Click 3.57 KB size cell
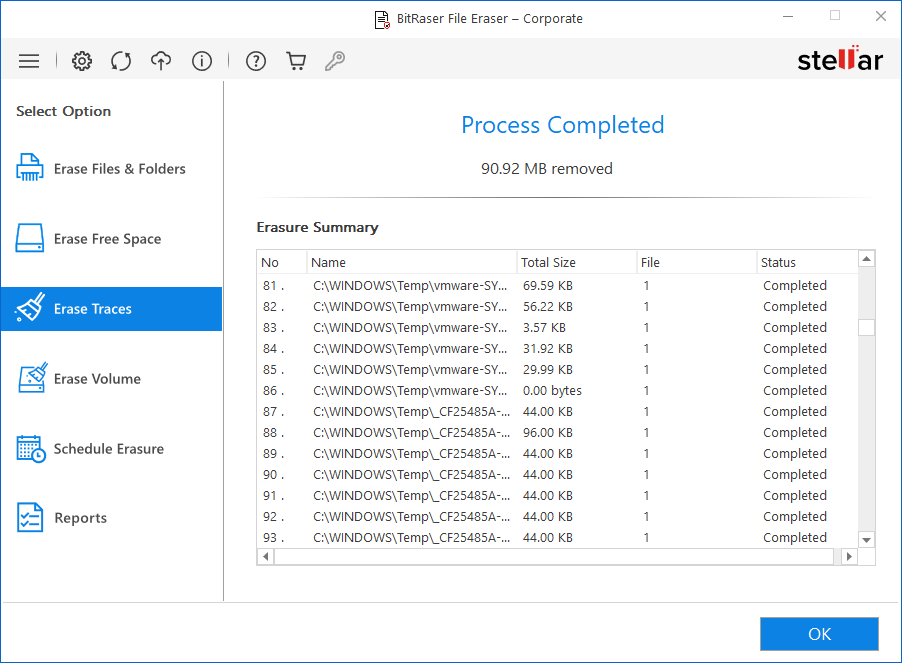This screenshot has height=663, width=902. [544, 327]
